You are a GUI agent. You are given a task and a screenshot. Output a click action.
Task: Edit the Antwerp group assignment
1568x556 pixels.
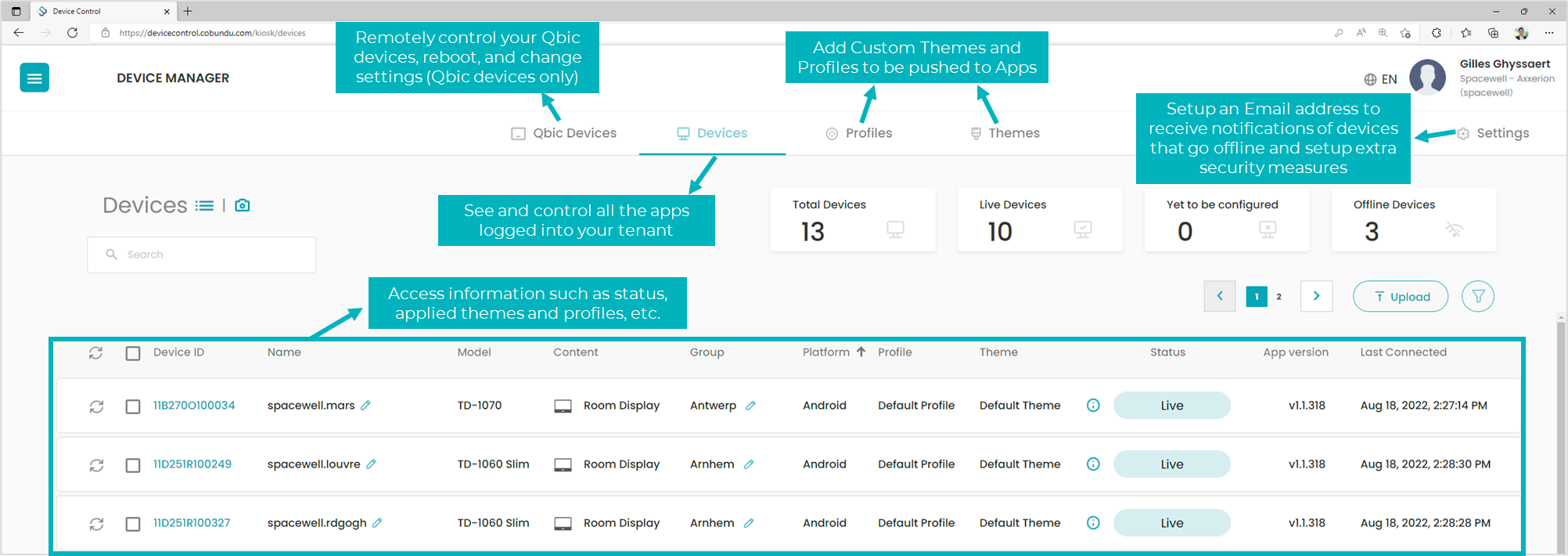750,405
